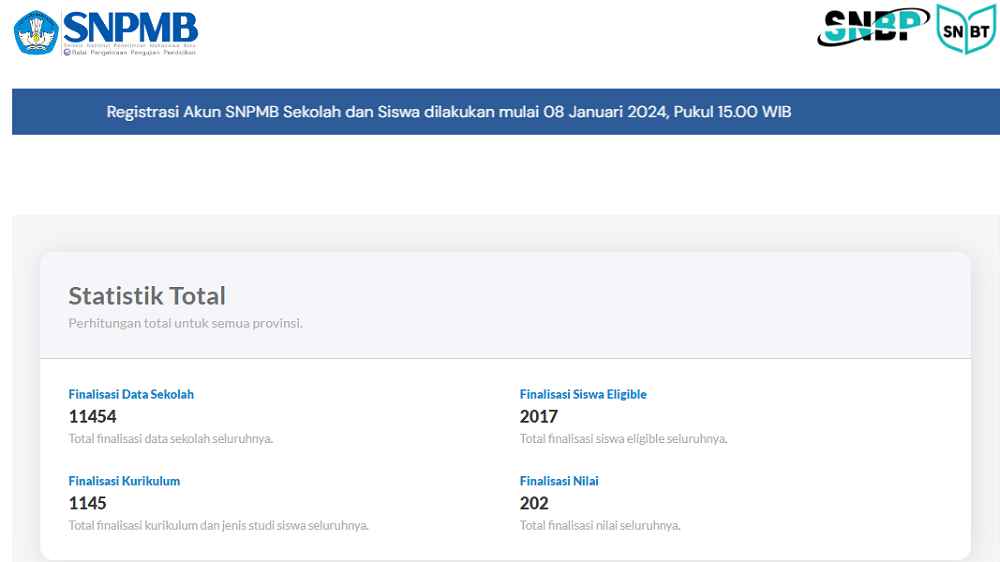Open the Finalisasi Nilai link
The width and height of the screenshot is (1000, 562).
tap(559, 481)
